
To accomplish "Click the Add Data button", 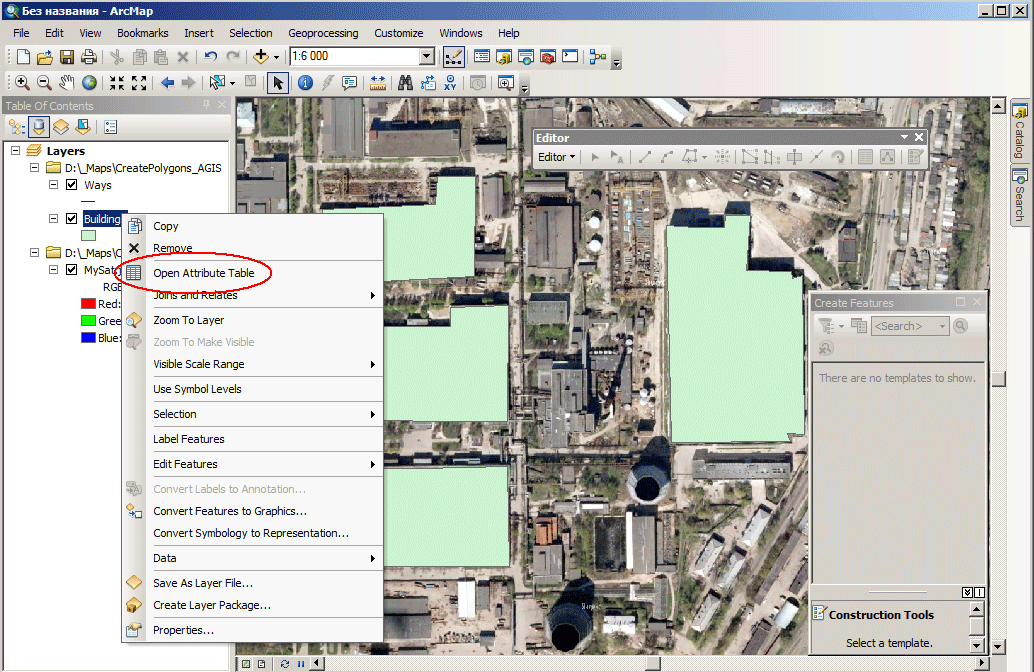I will (x=261, y=57).
